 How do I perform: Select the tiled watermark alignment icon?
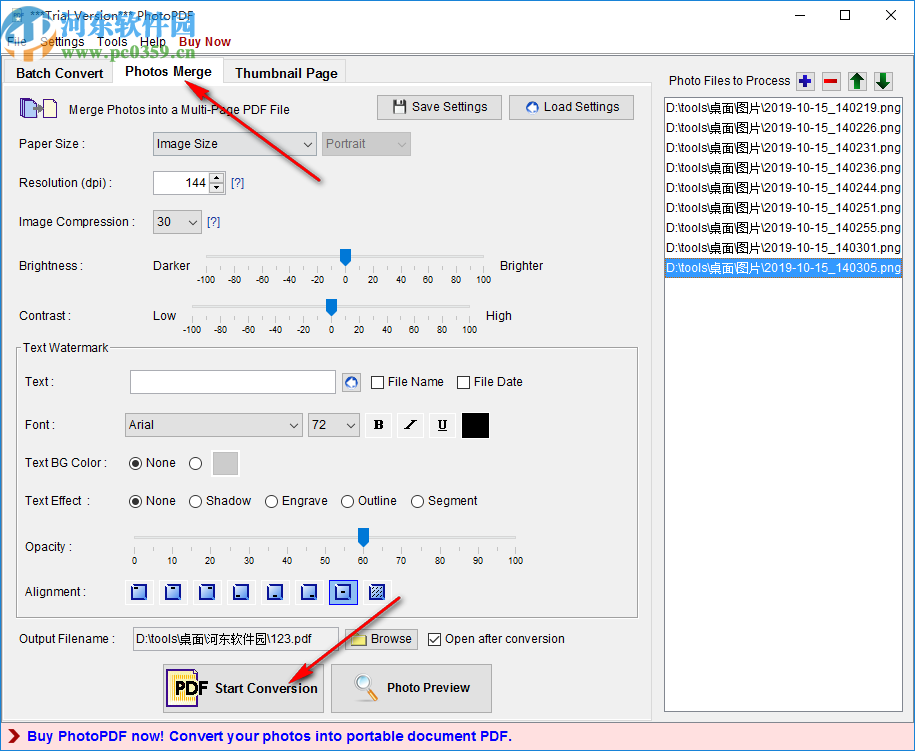[x=376, y=592]
